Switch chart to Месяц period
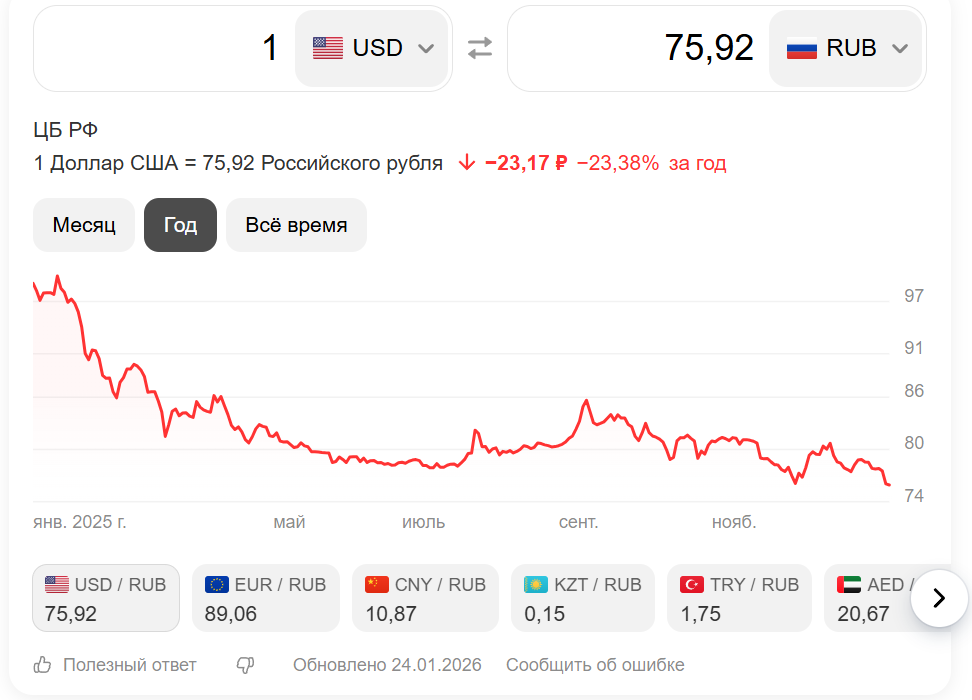Image resolution: width=972 pixels, height=700 pixels. pos(84,225)
